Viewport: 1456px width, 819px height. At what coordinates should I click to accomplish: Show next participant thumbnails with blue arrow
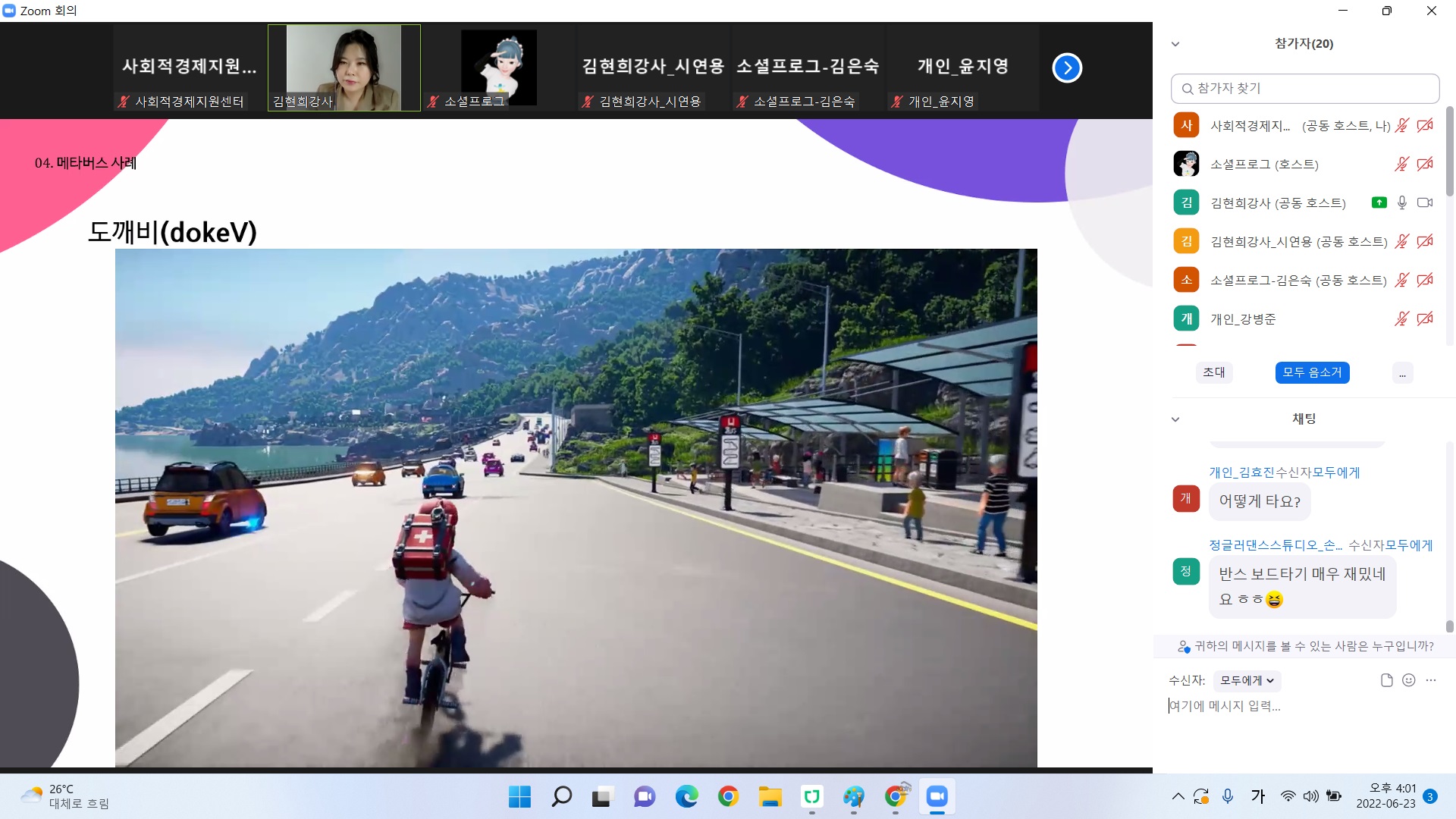tap(1067, 68)
